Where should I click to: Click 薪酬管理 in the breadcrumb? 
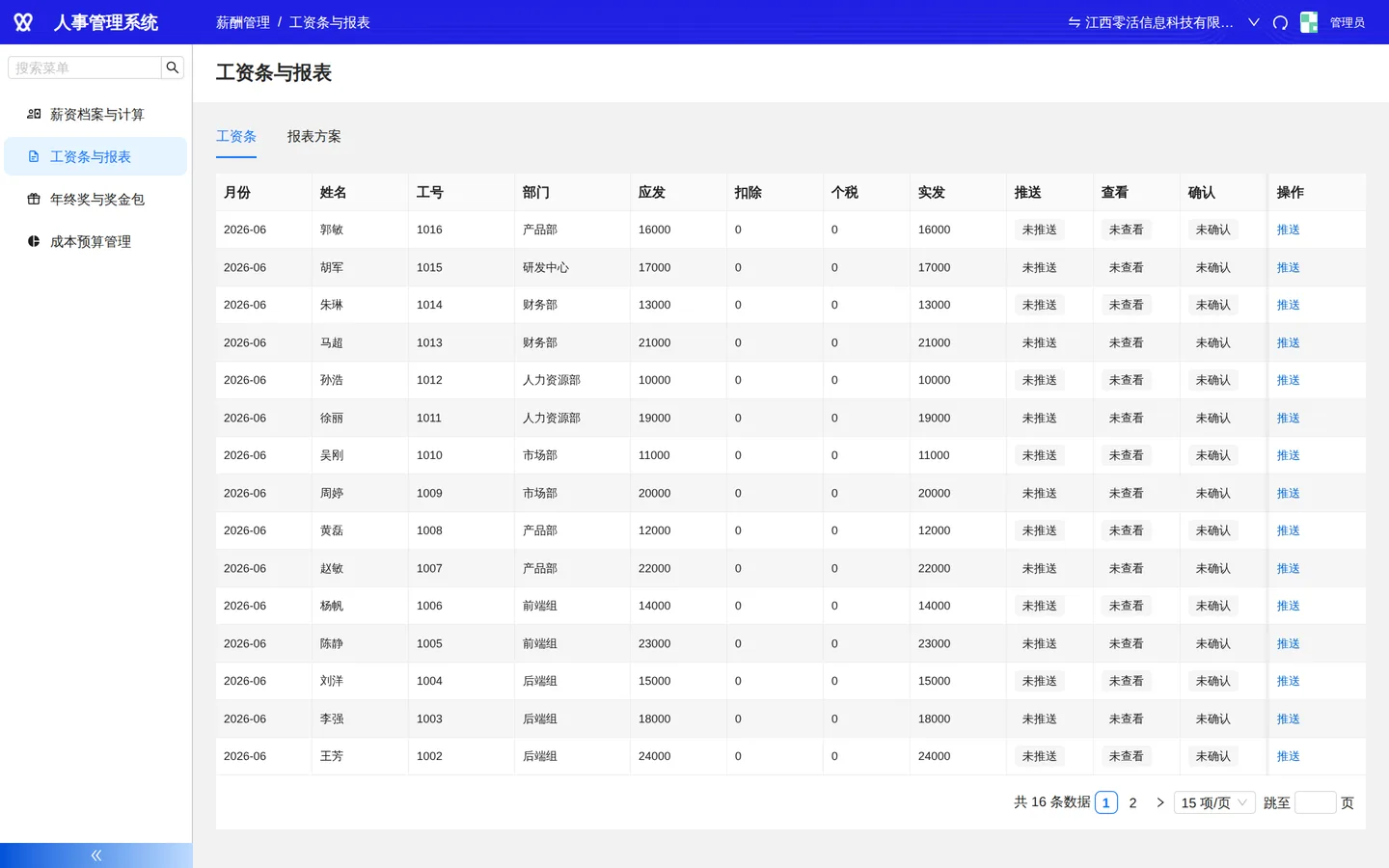[x=243, y=22]
